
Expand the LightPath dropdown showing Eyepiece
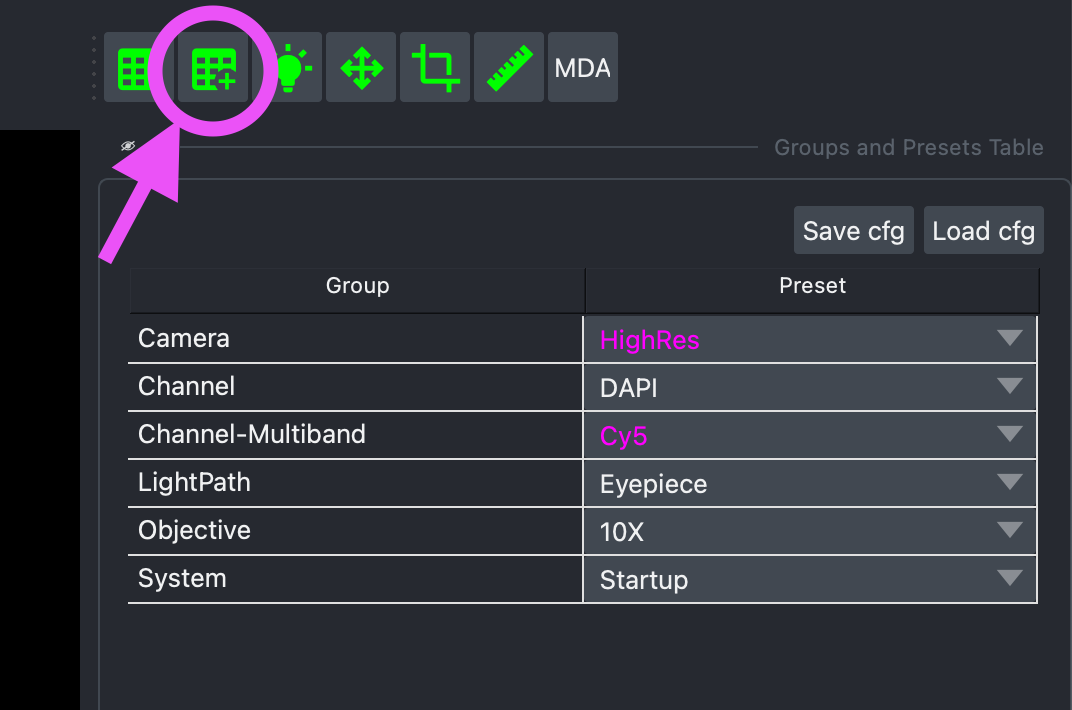[x=809, y=484]
